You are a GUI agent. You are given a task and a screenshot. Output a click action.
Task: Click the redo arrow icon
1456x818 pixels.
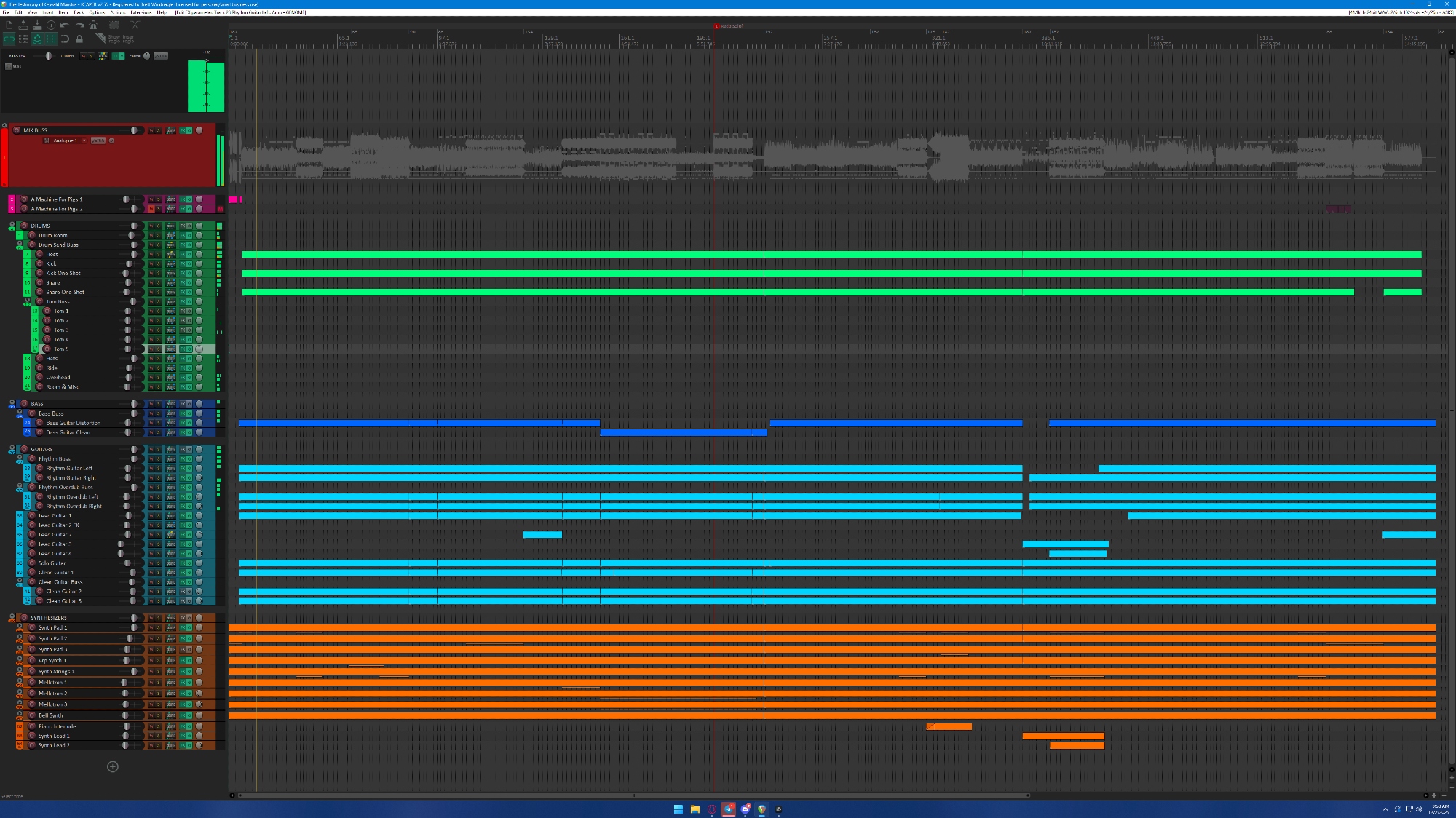79,25
